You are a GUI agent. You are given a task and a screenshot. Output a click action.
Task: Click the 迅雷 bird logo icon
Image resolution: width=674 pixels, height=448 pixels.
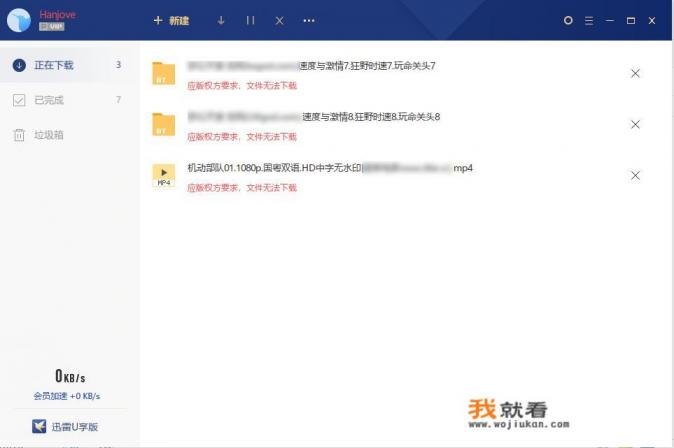pos(39,426)
